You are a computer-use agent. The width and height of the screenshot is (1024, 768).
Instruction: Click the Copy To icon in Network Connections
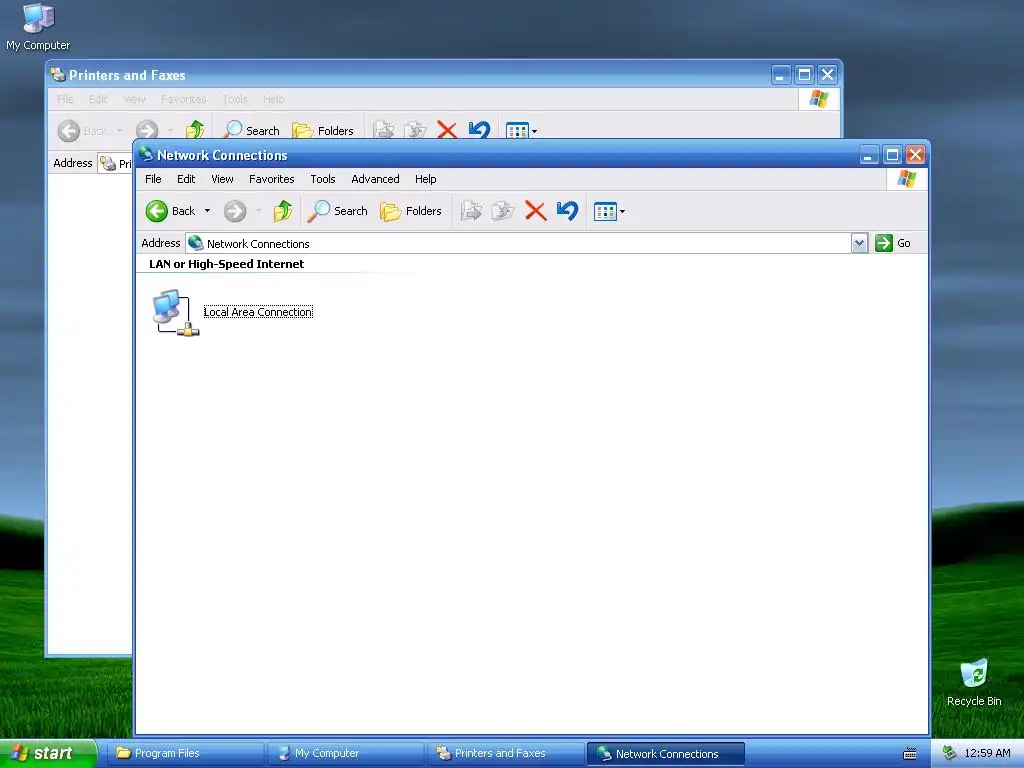pyautogui.click(x=503, y=211)
